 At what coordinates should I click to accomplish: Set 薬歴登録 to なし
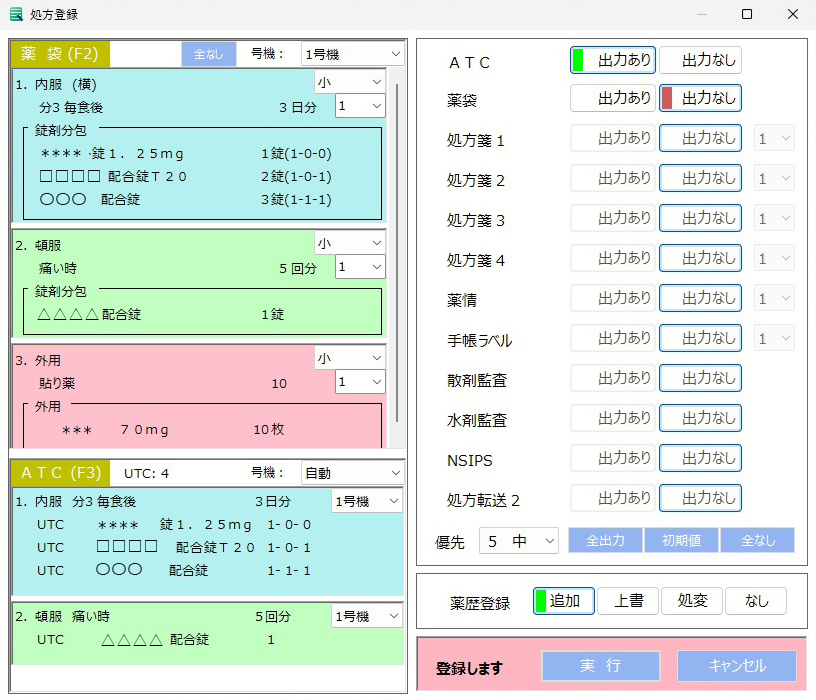click(x=756, y=601)
